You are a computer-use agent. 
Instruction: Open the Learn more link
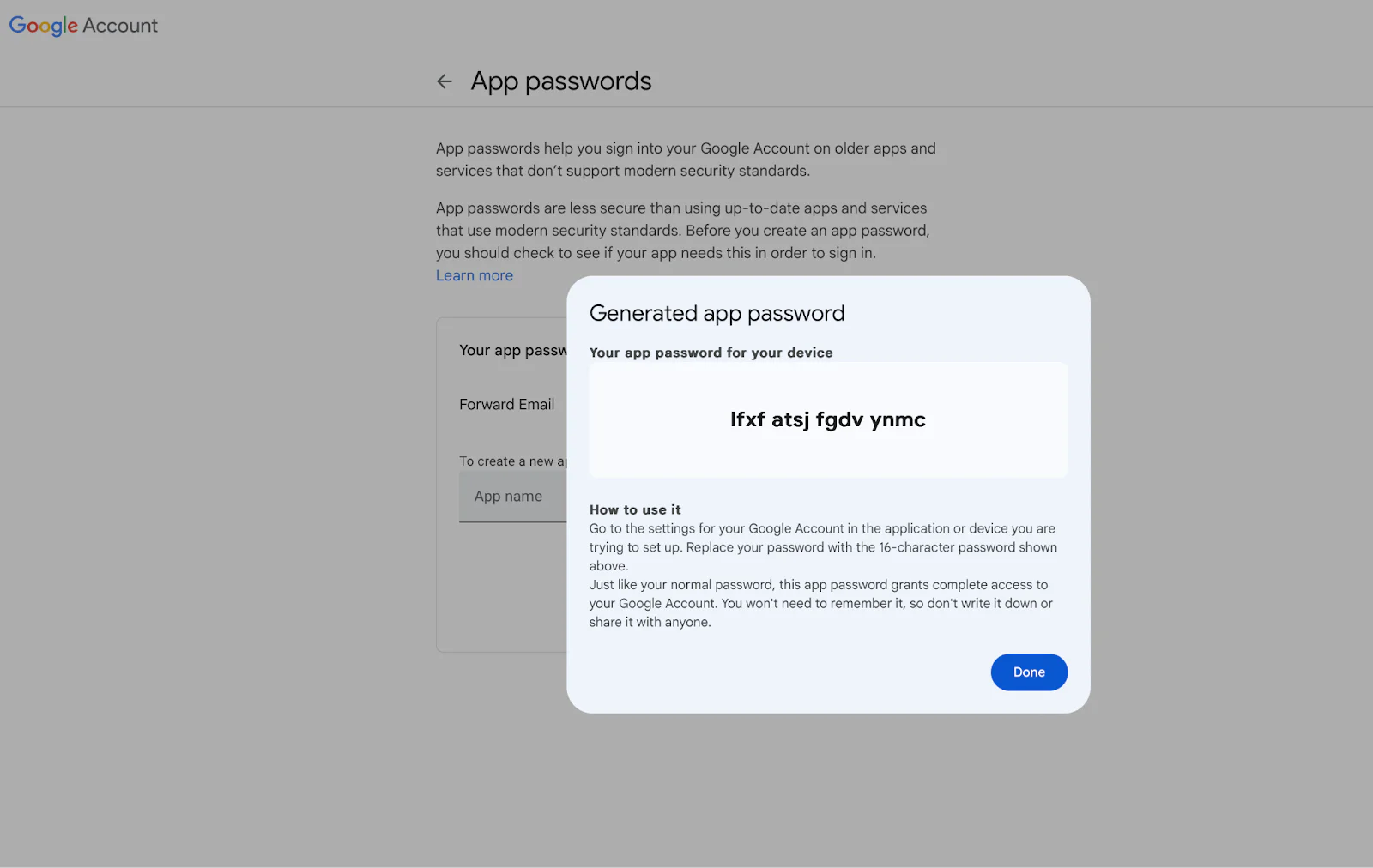[x=475, y=275]
